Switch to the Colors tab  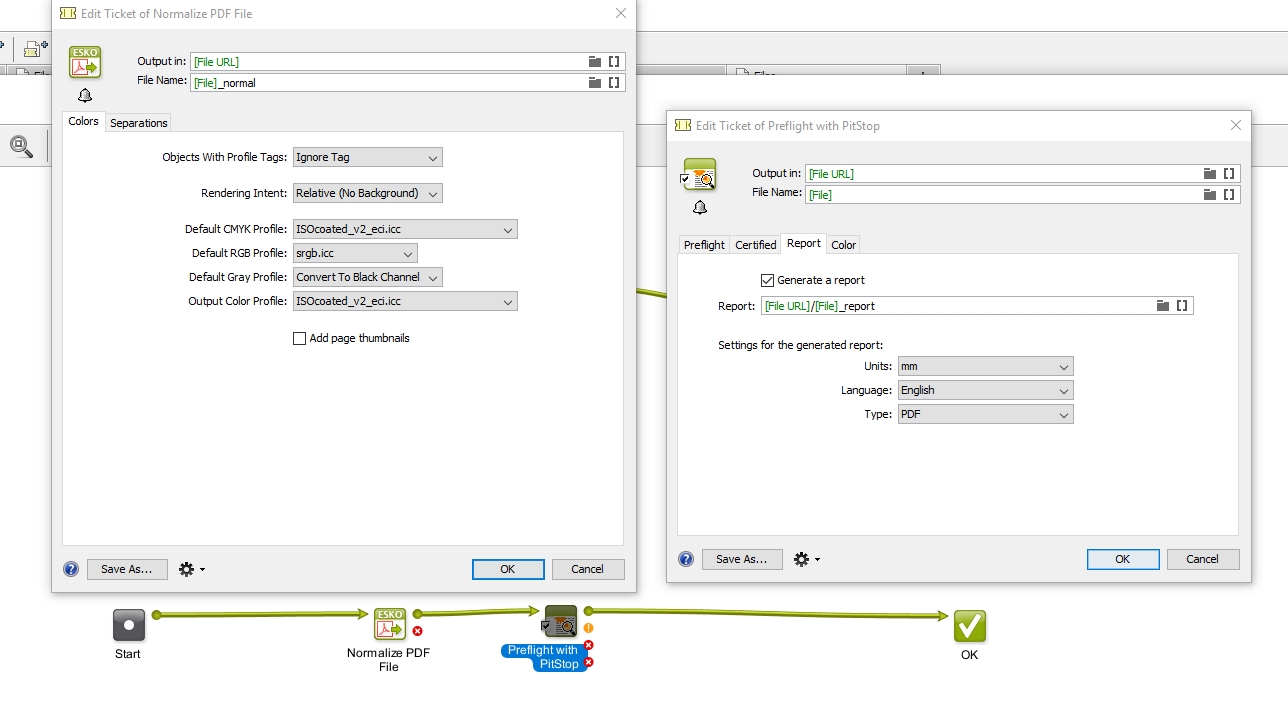click(83, 121)
